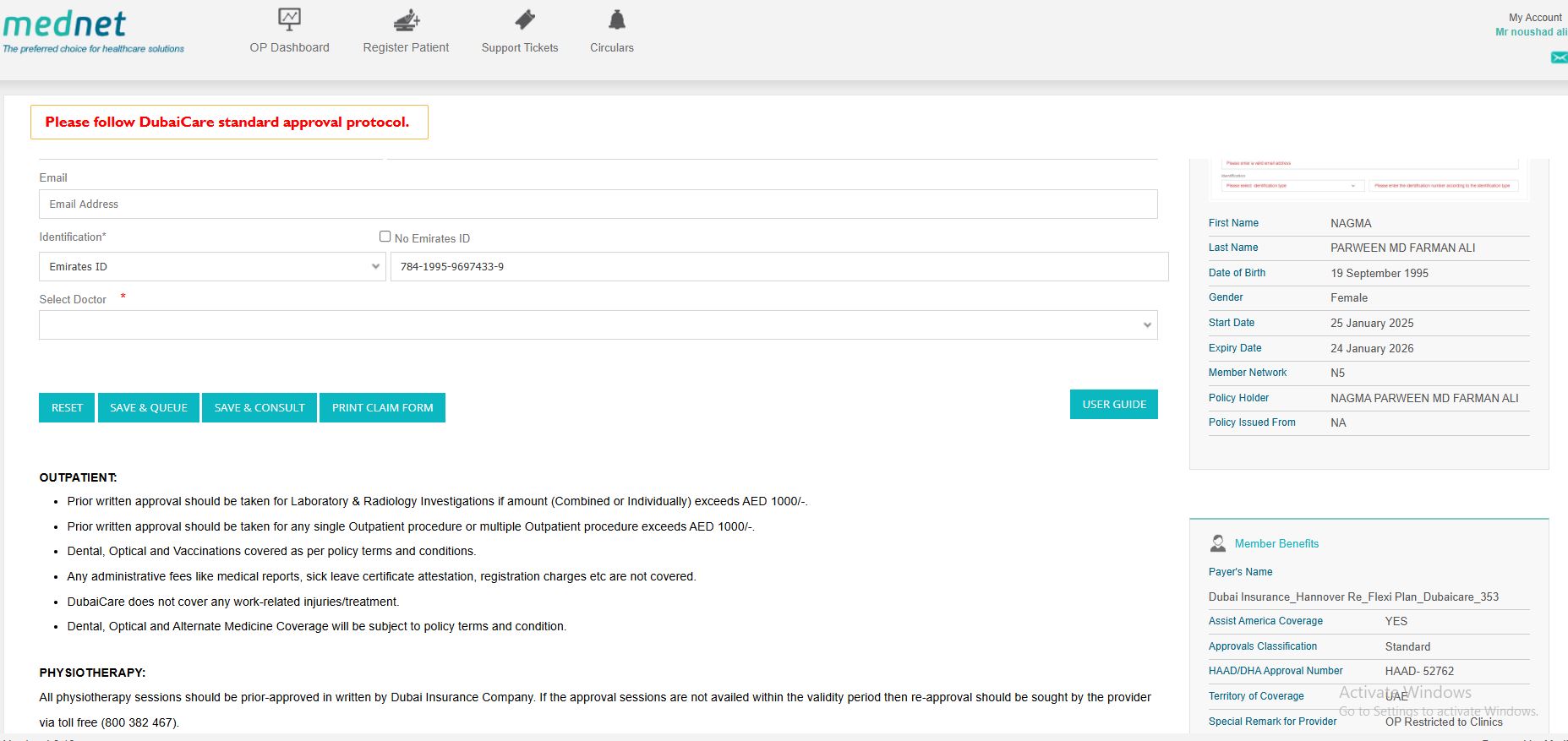Click the SAVE & CONSULT button
Image resolution: width=1568 pixels, height=741 pixels.
pos(260,407)
